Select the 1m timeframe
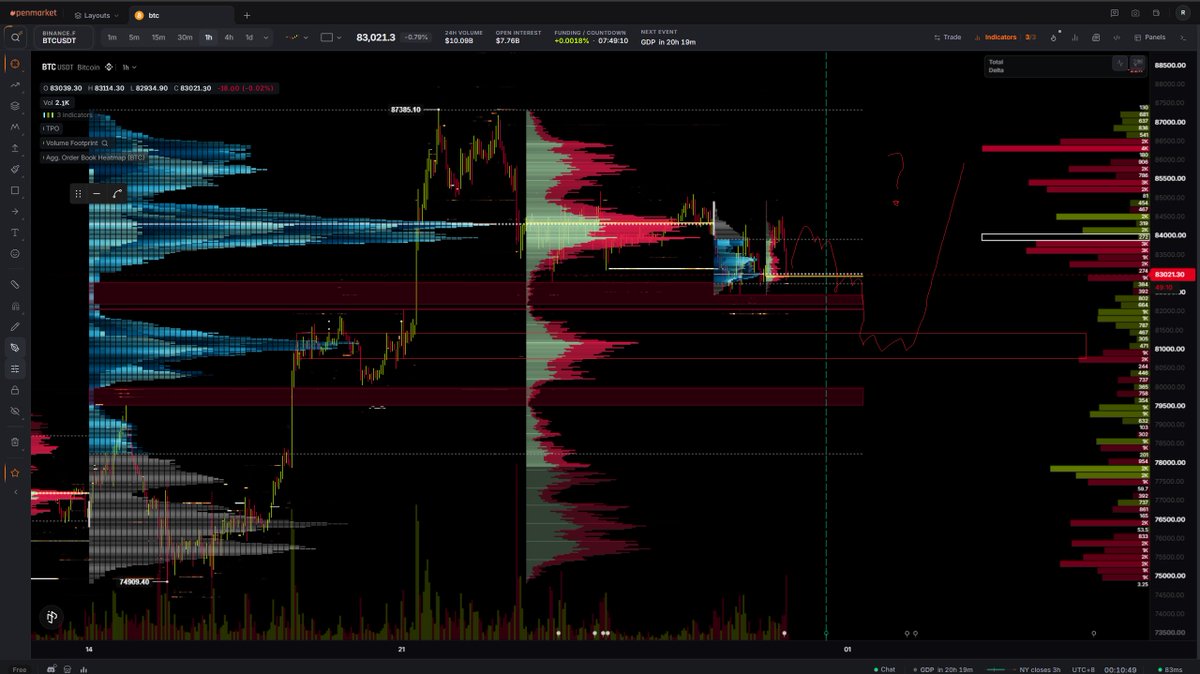The image size is (1200, 674). click(x=112, y=37)
